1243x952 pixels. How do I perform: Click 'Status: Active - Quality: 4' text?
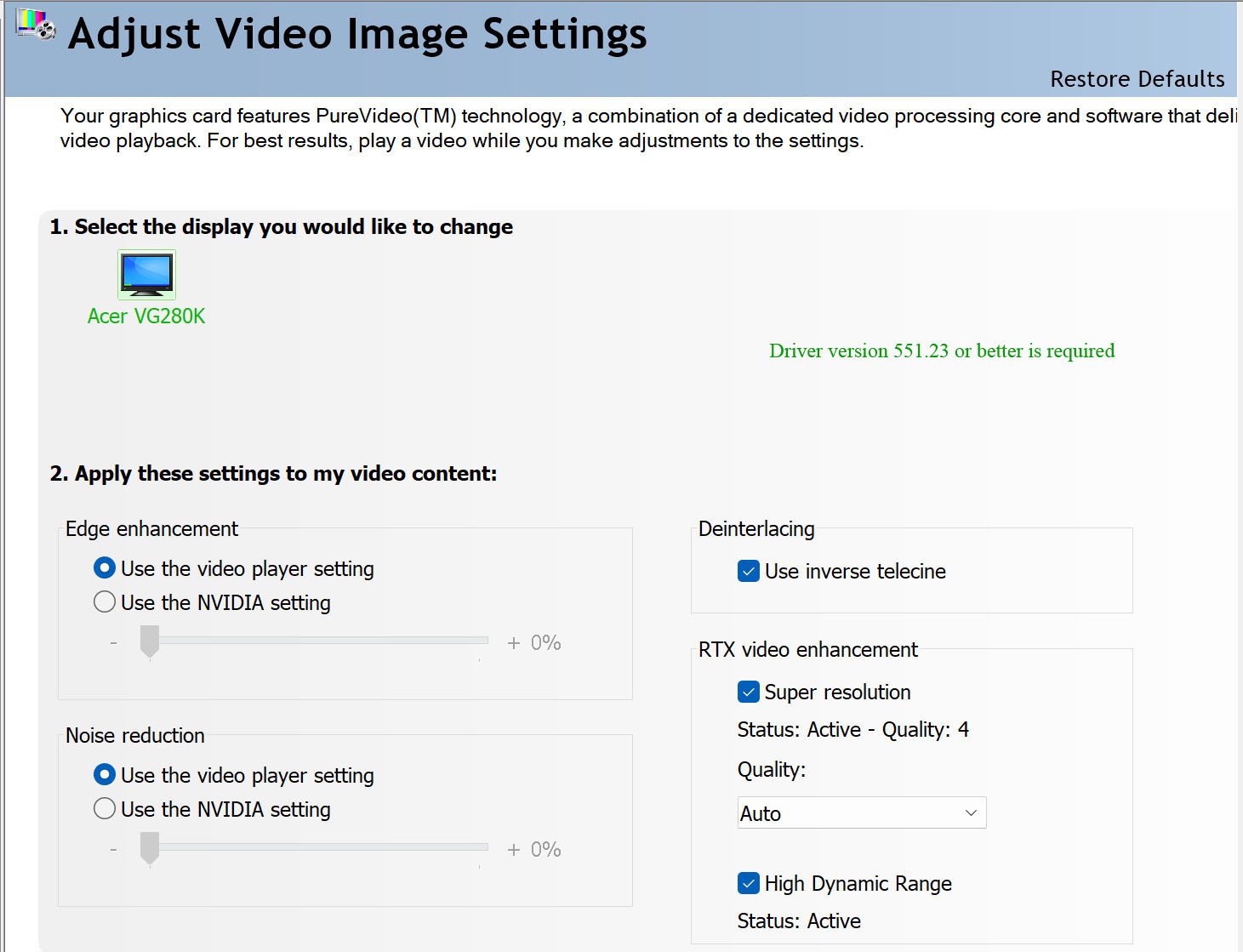[852, 730]
